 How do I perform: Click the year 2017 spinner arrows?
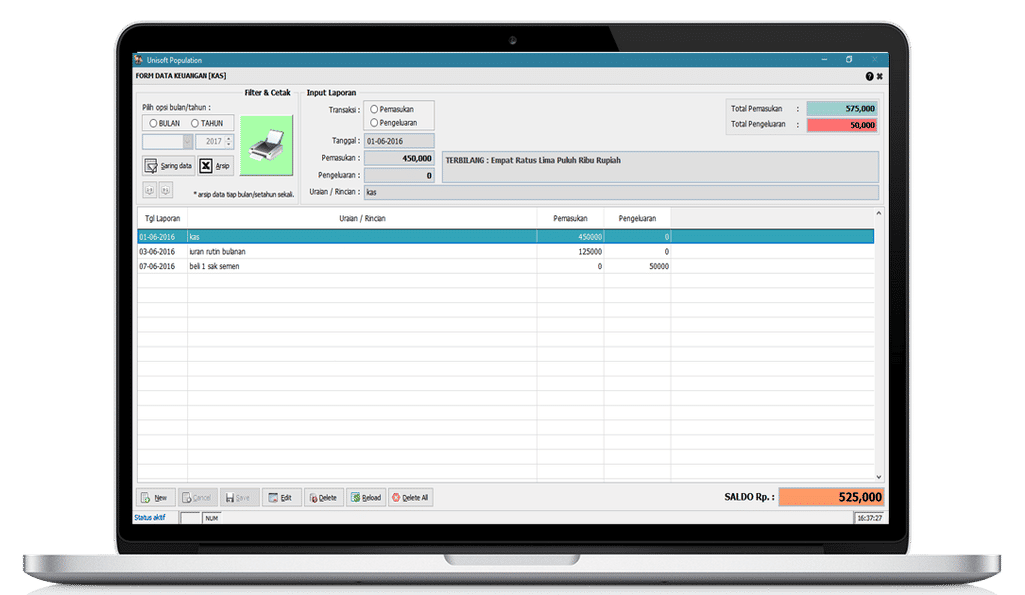click(x=229, y=142)
